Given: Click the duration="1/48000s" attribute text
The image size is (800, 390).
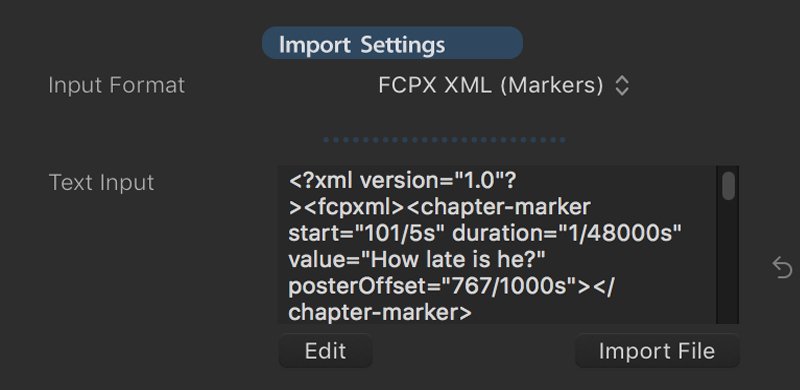Looking at the screenshot, I should tap(567, 233).
